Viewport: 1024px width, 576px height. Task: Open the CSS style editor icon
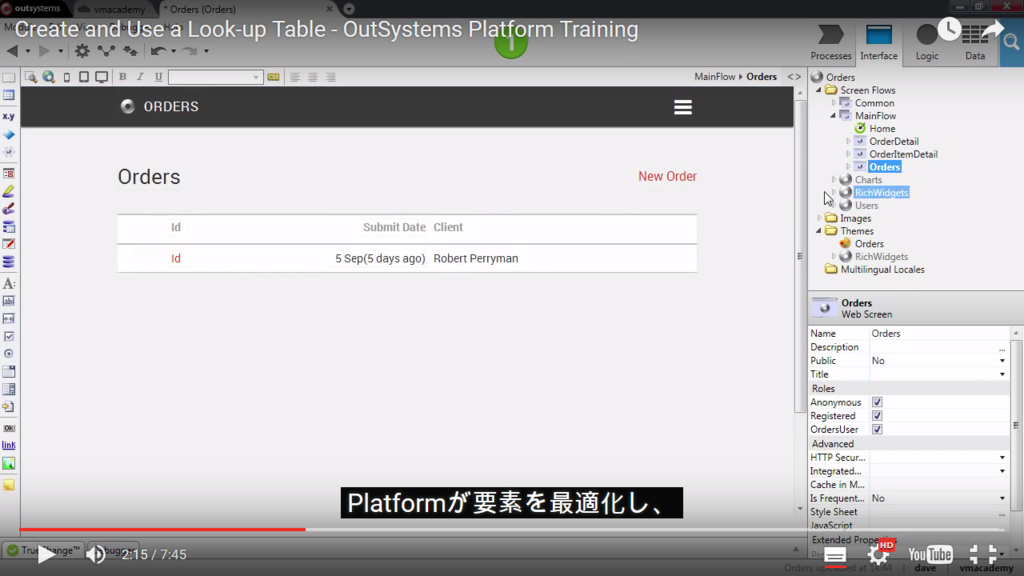[273, 76]
